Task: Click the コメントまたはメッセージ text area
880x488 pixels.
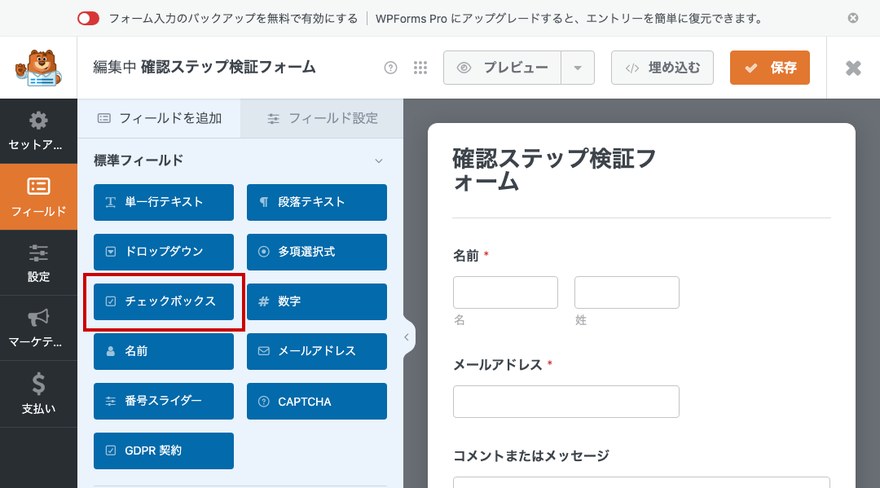Action: 641,482
